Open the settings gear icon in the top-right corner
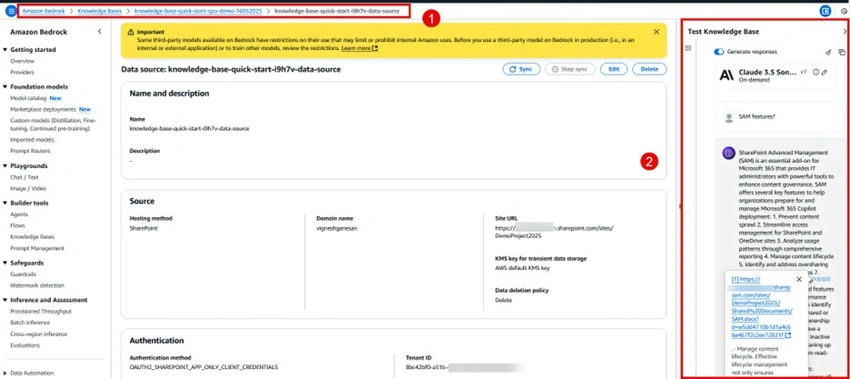This screenshot has width=850, height=379. pos(845,11)
